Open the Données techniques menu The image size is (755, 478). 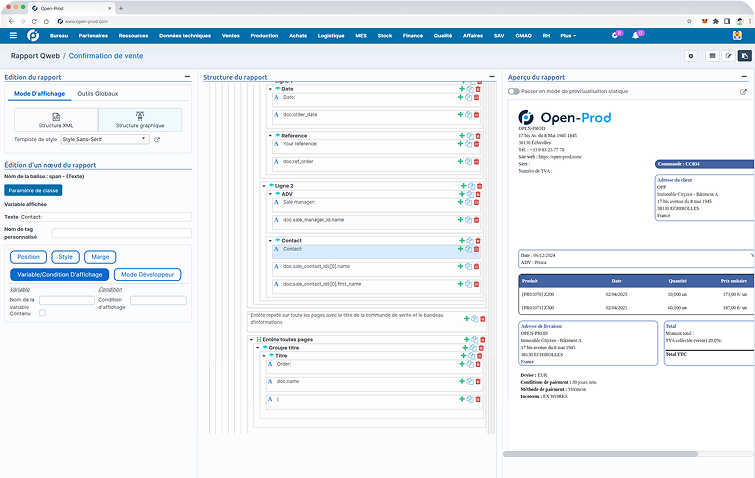(185, 36)
